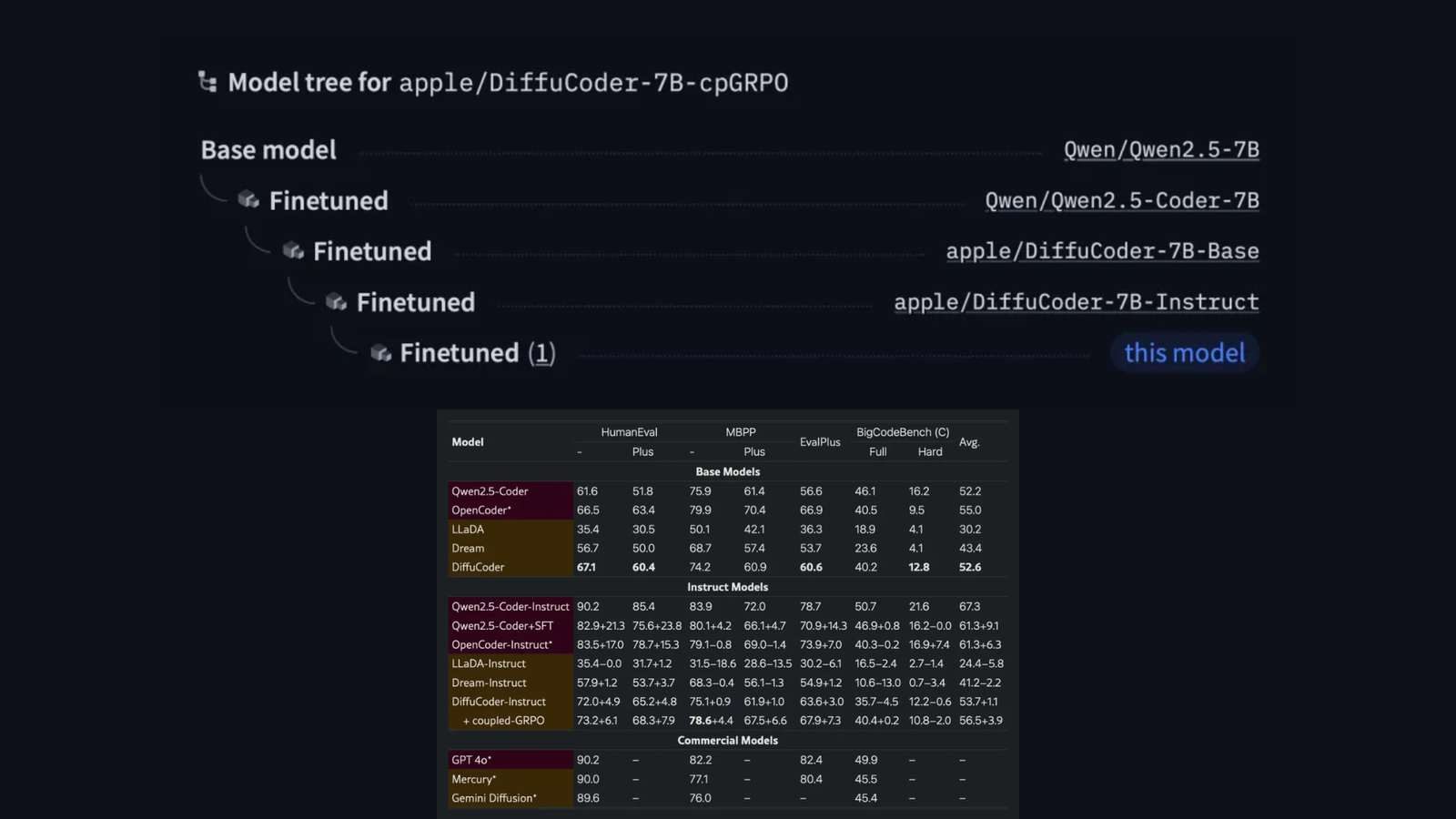This screenshot has width=1456, height=819.
Task: Open the Qwen/Qwen2.5-Coder-7B link
Action: [x=1122, y=200]
